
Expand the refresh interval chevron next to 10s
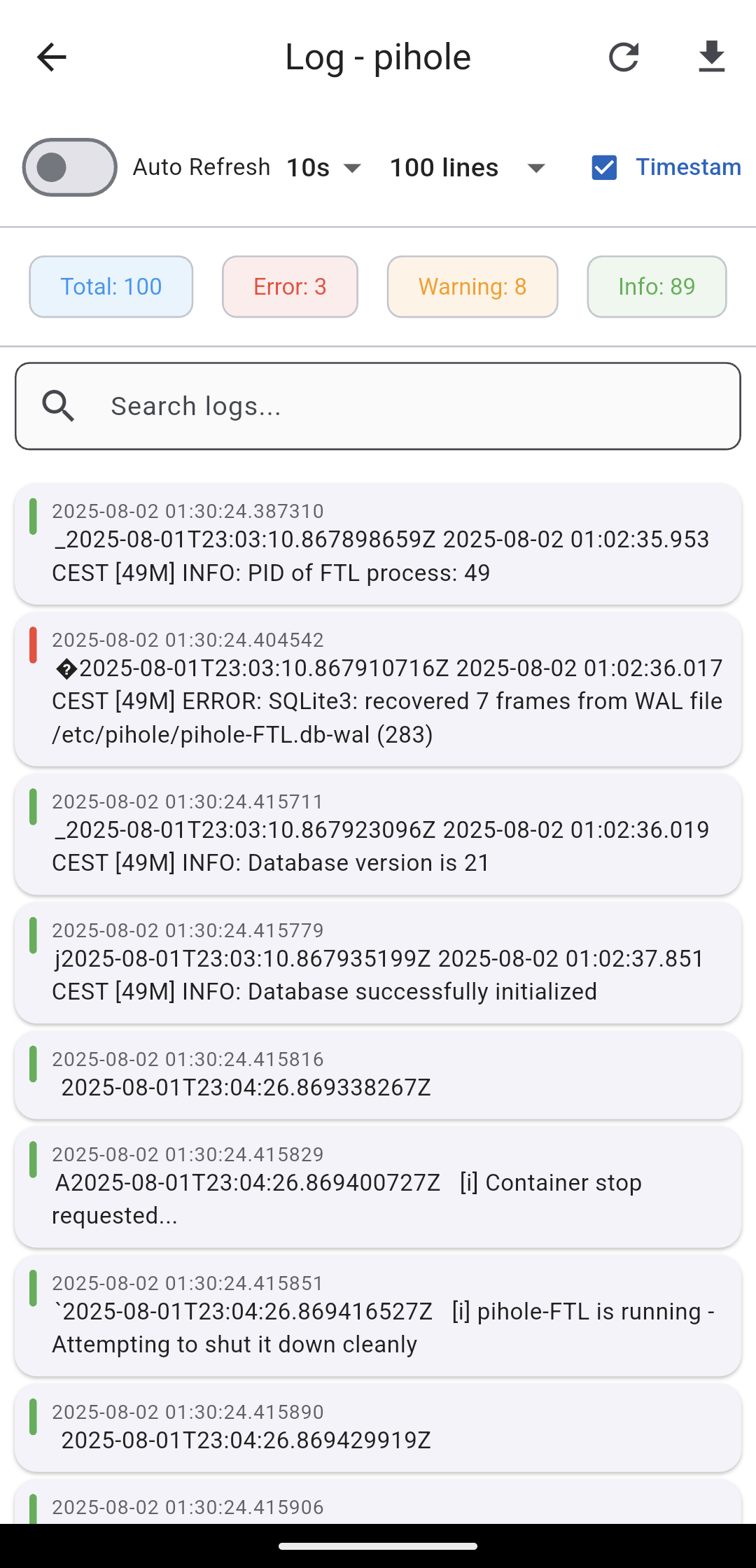pyautogui.click(x=352, y=168)
